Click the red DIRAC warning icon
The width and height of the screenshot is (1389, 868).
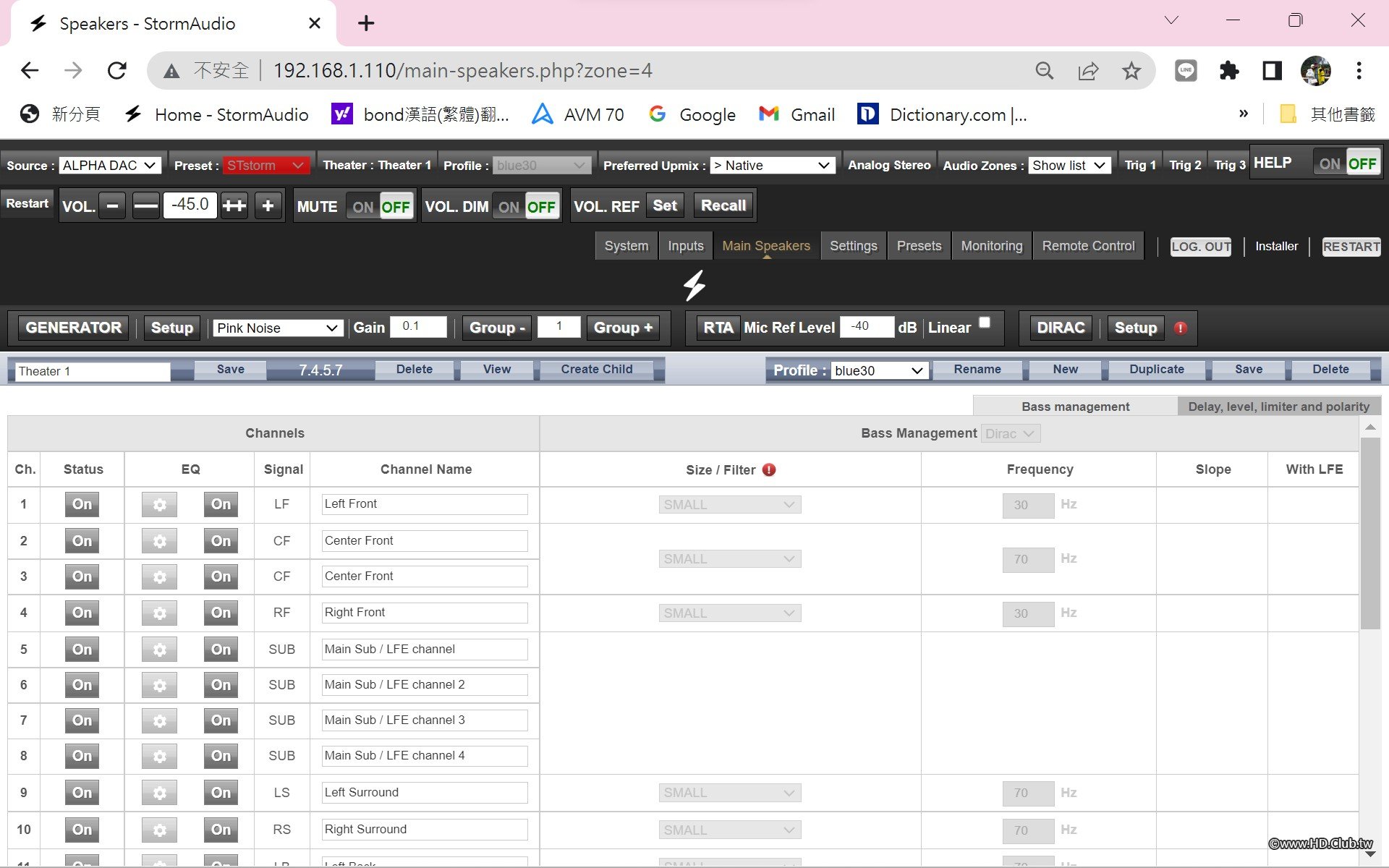tap(1181, 328)
